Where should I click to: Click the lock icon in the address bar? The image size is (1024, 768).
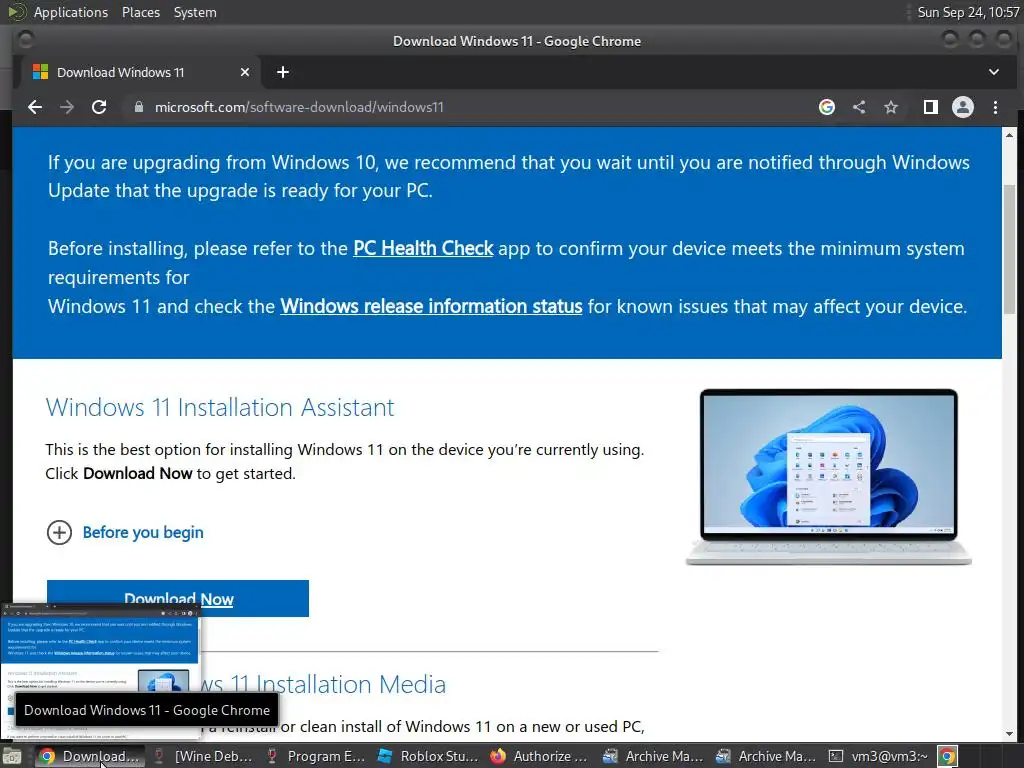[x=138, y=107]
